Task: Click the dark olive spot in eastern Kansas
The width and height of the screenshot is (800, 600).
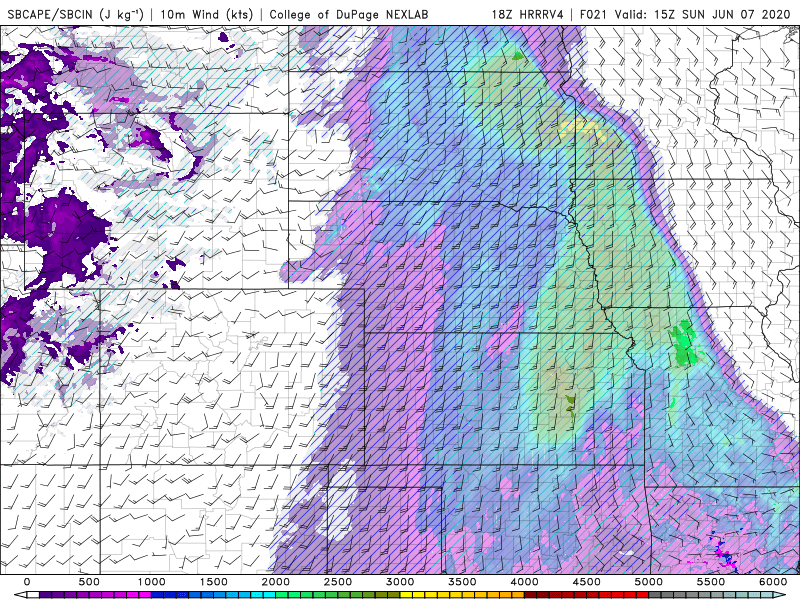Action: click(x=570, y=405)
